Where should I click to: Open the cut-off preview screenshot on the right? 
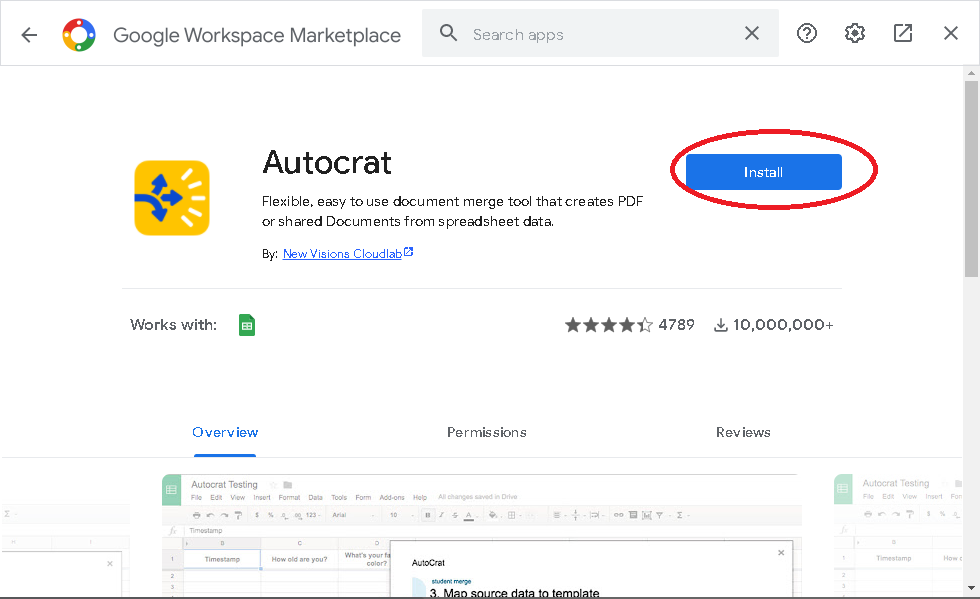click(x=898, y=535)
